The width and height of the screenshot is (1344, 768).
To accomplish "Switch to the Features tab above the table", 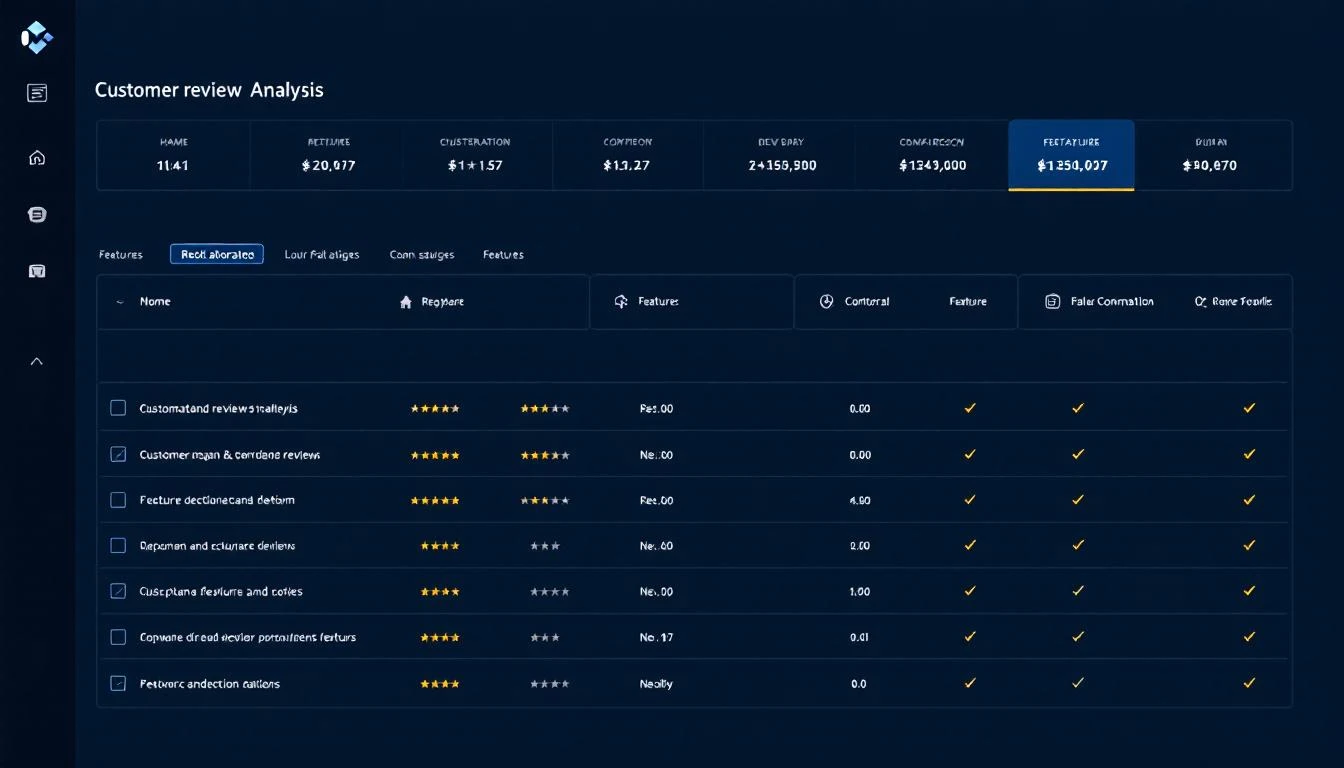I will (x=503, y=254).
